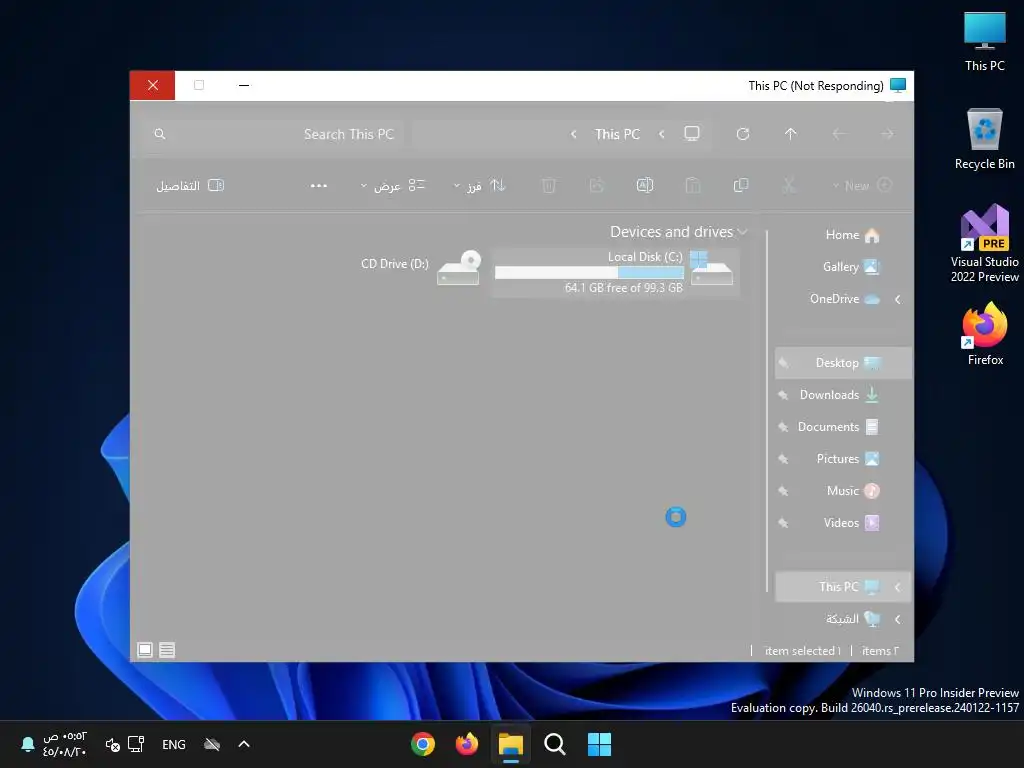Focus the Search This PC field

[276, 134]
